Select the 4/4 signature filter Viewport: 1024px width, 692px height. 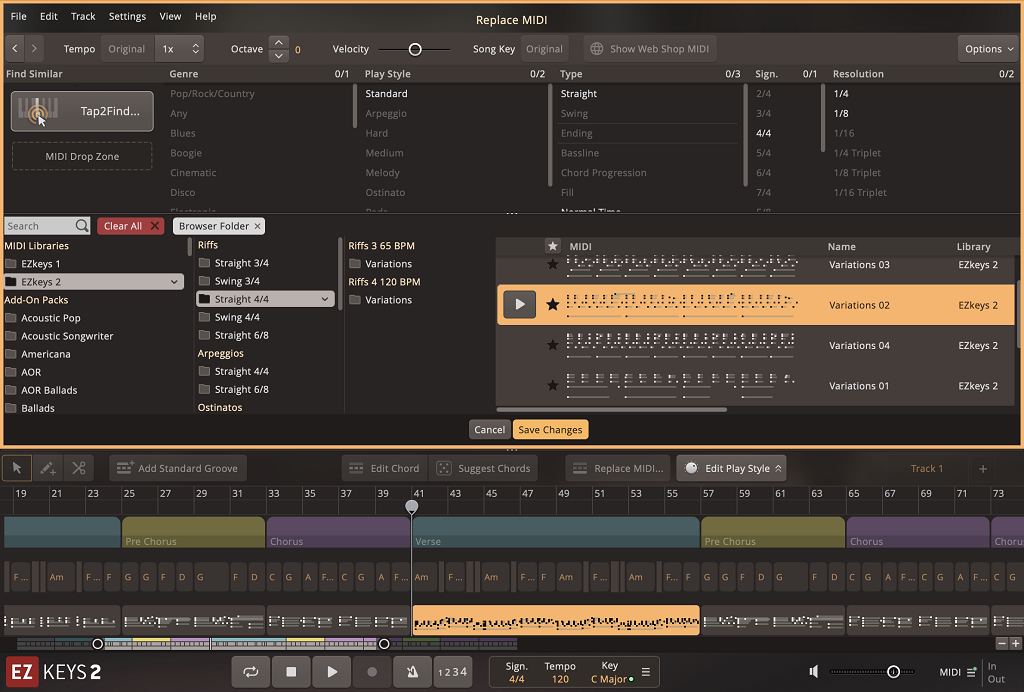(763, 133)
